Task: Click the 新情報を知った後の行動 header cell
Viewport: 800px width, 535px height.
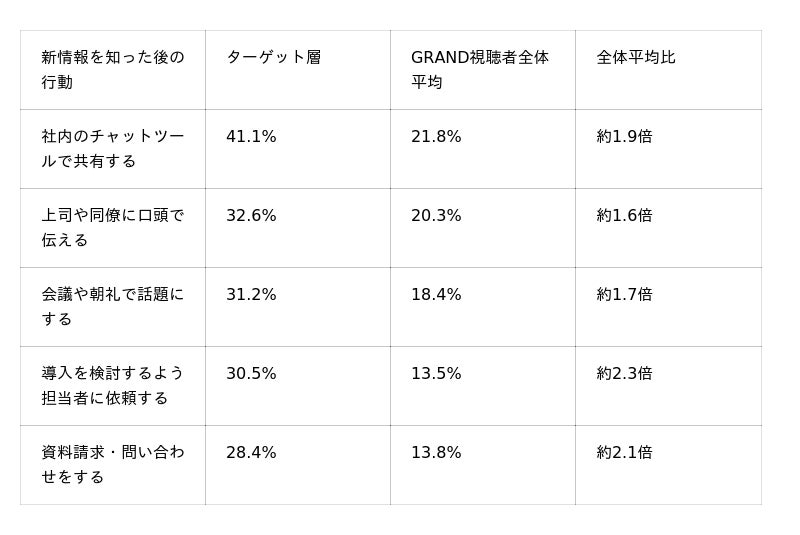Action: click(113, 70)
